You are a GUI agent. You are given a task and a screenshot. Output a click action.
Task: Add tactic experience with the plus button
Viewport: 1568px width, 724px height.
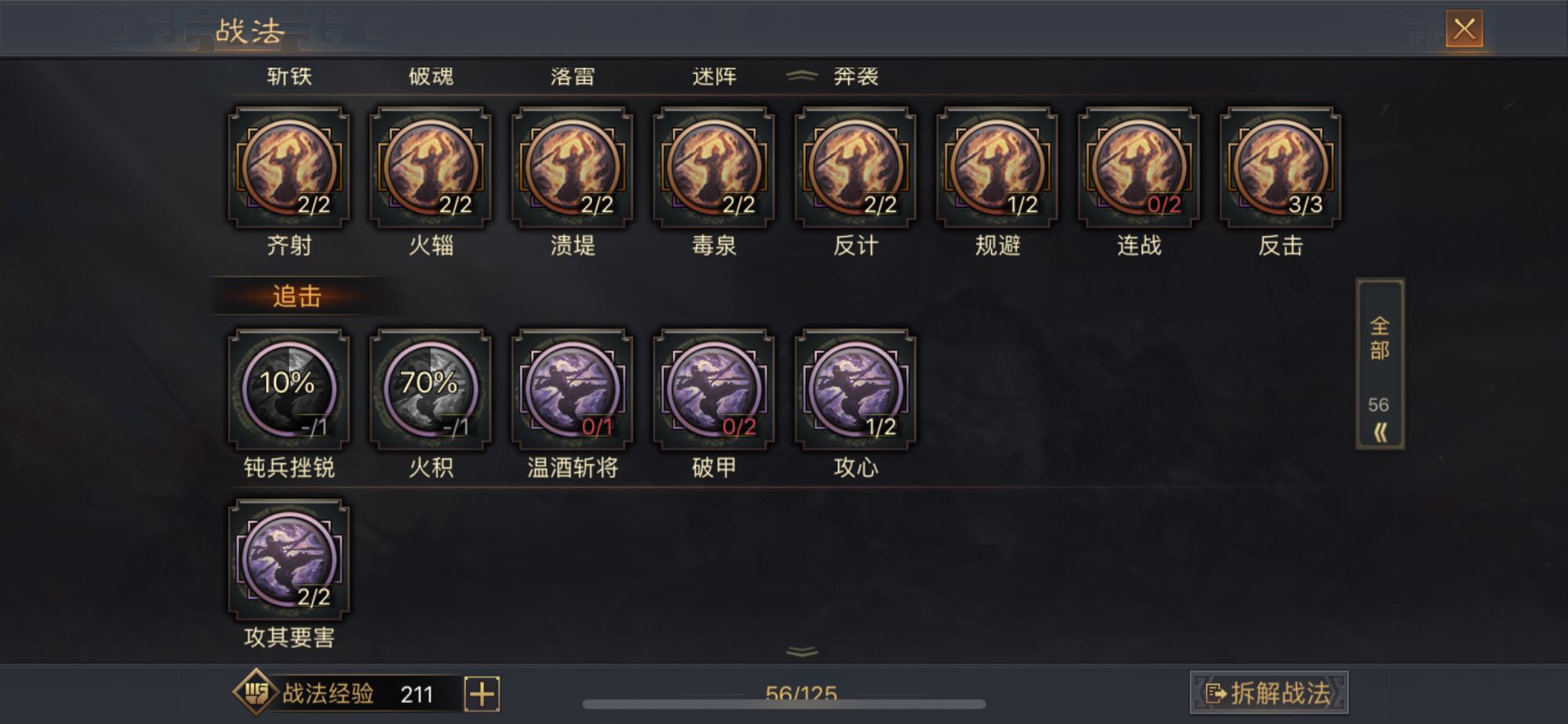pos(481,693)
